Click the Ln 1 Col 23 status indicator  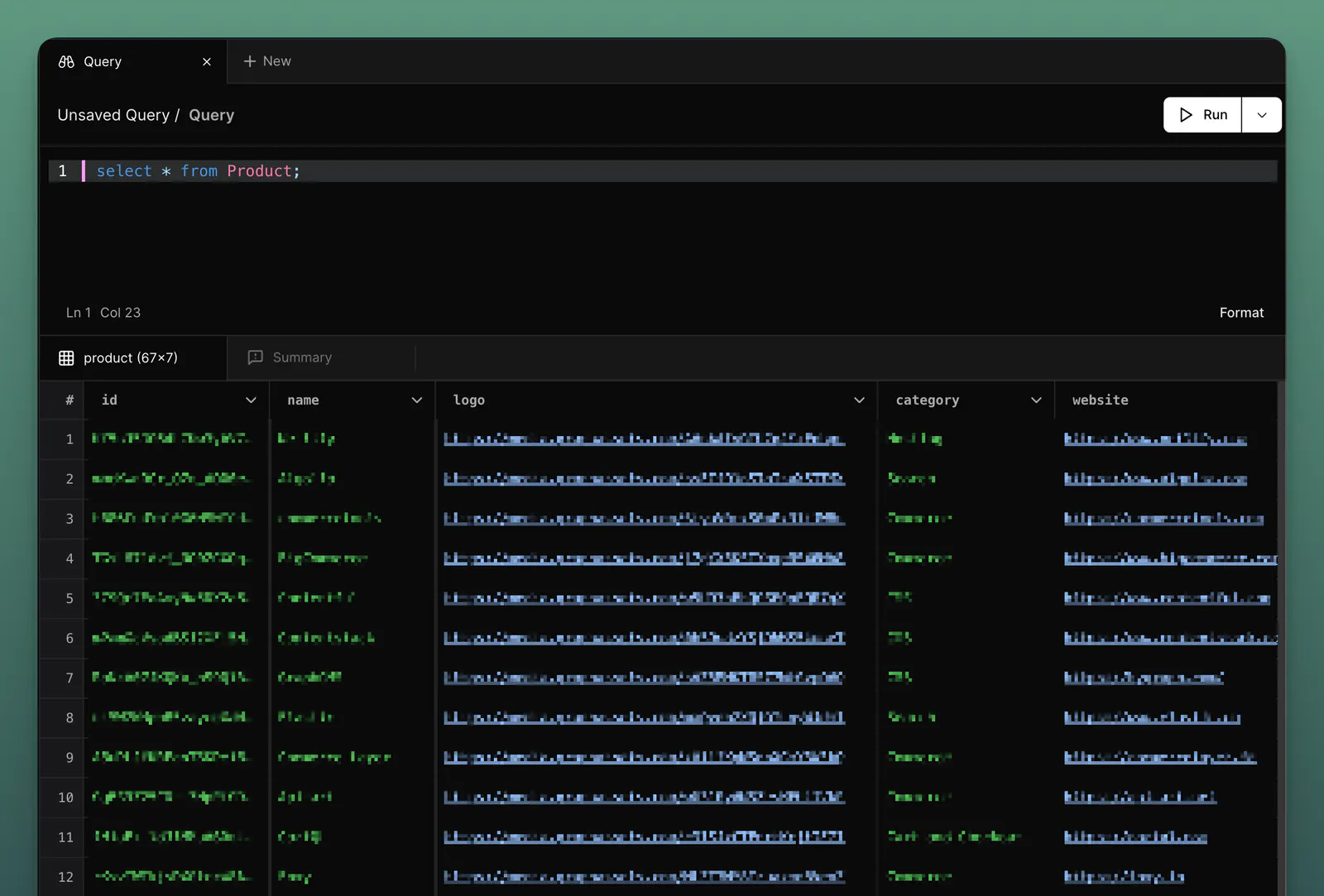[x=103, y=313]
